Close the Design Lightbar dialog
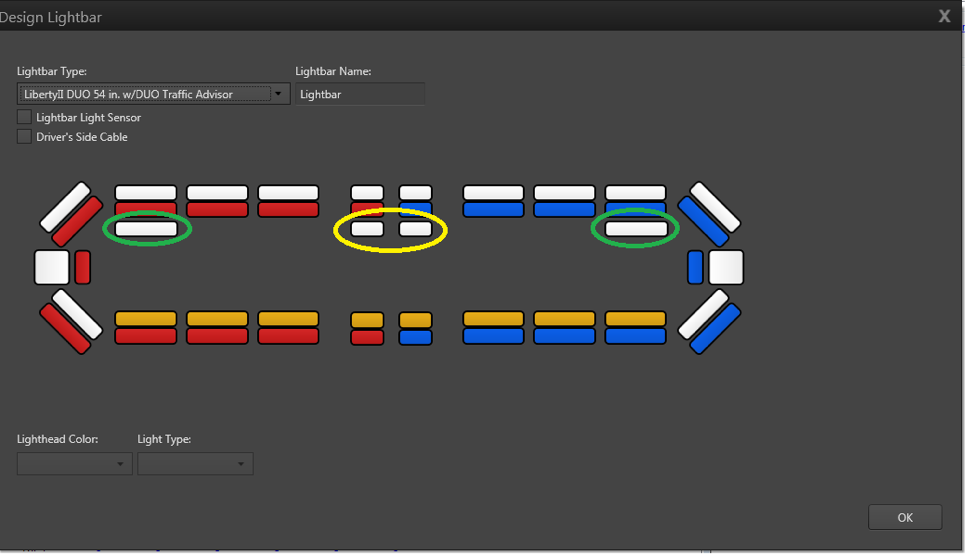Image resolution: width=974 pixels, height=554 pixels. (944, 16)
